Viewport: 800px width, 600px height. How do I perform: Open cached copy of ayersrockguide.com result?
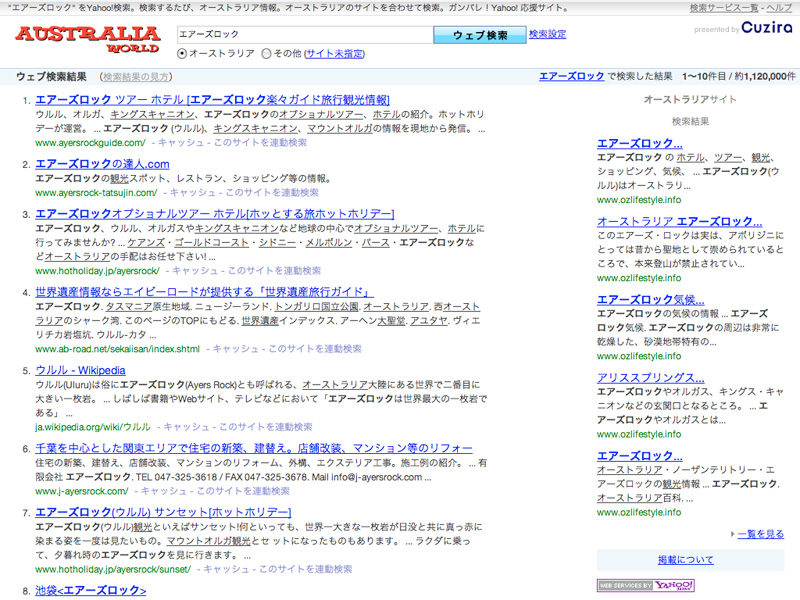click(x=181, y=143)
